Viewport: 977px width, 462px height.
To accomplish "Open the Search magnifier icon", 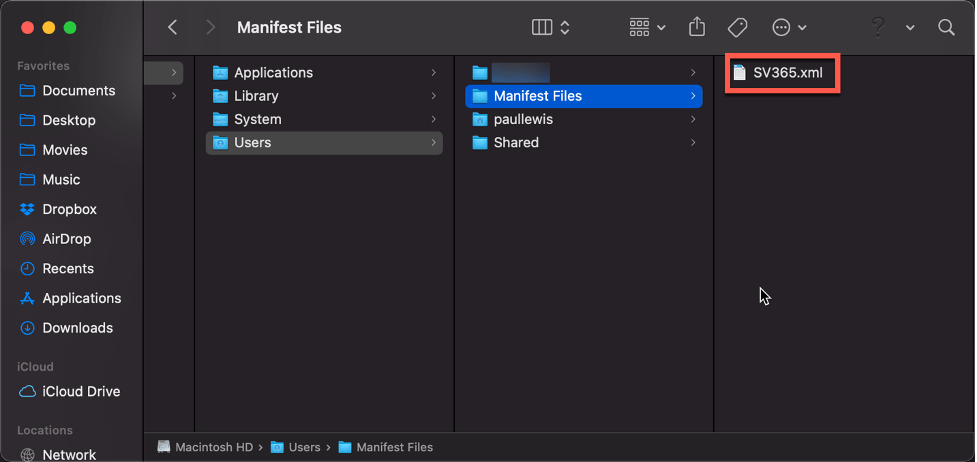I will coord(946,28).
